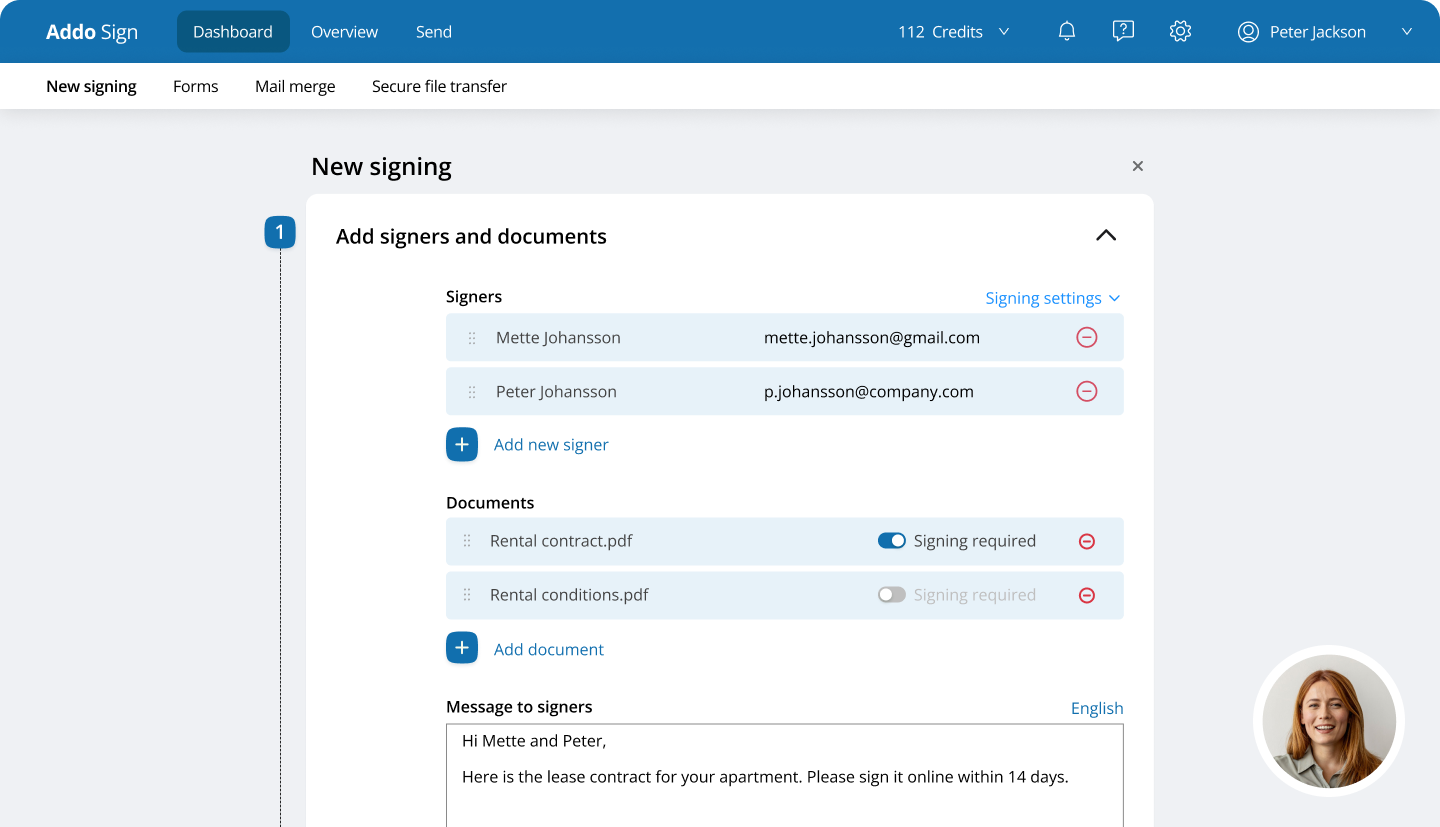Collapse the Add signers and documents section

pyautogui.click(x=1105, y=236)
